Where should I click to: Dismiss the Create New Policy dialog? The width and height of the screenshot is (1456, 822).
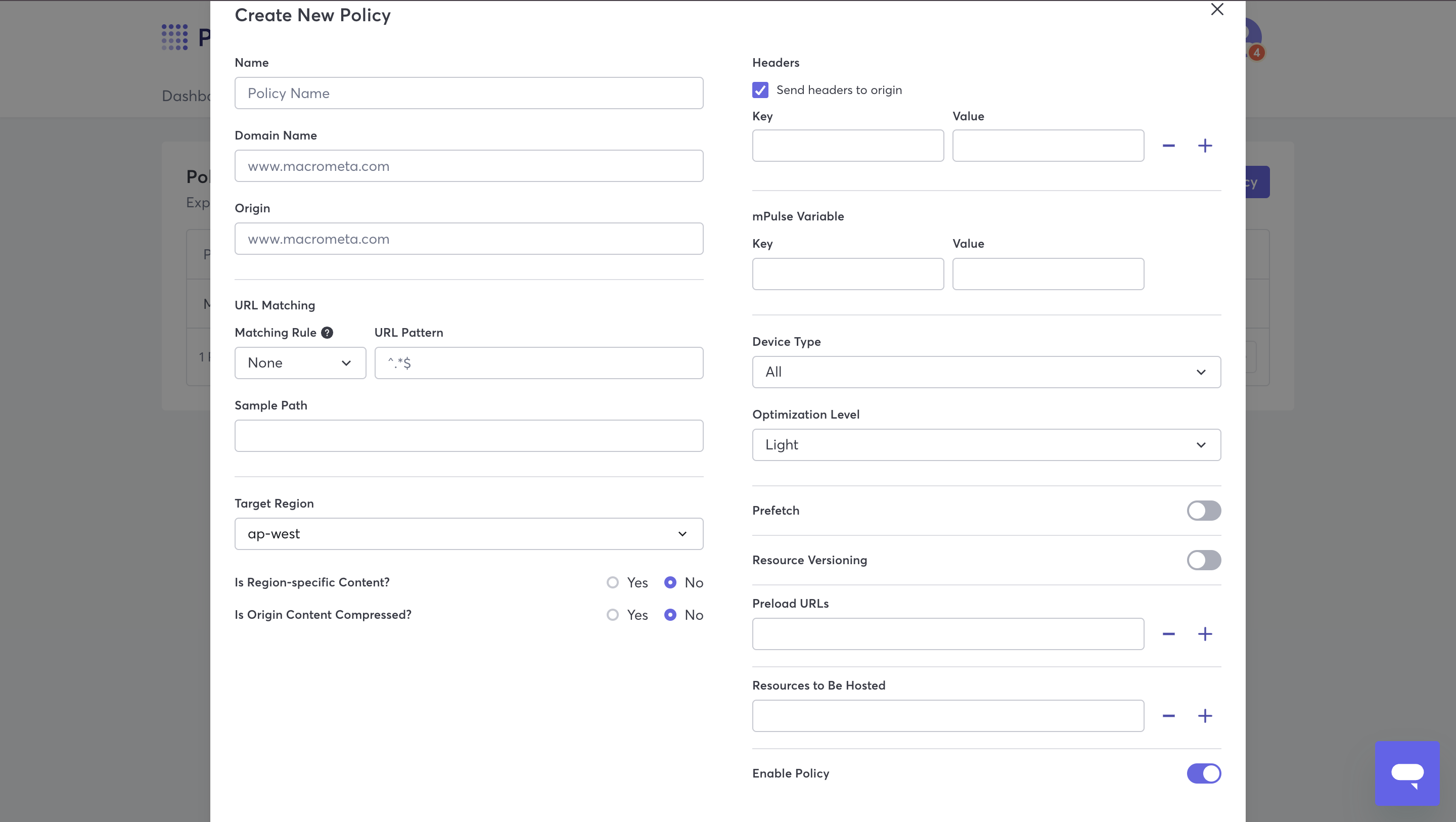pos(1217,10)
